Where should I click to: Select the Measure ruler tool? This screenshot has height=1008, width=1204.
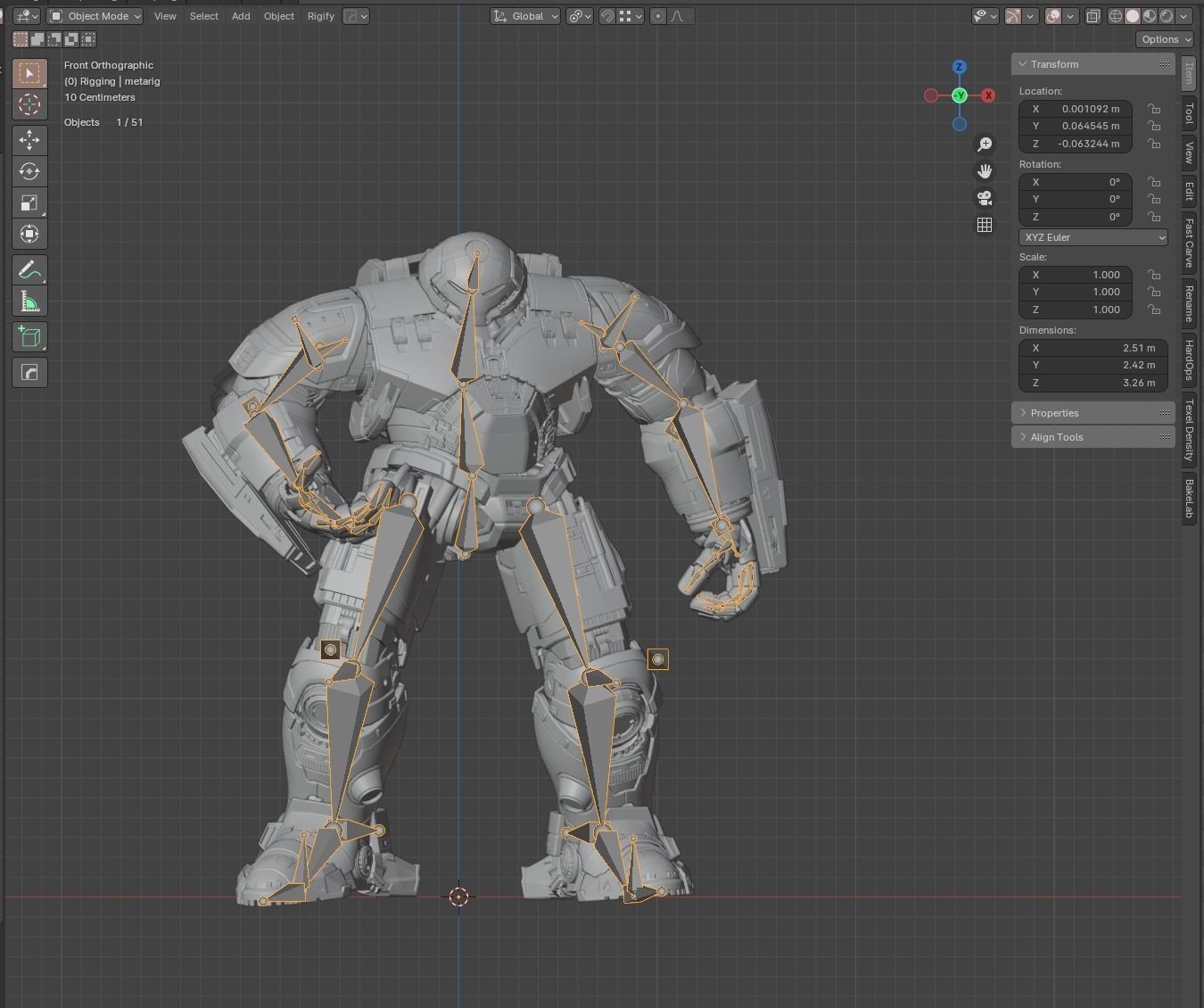pos(29,301)
